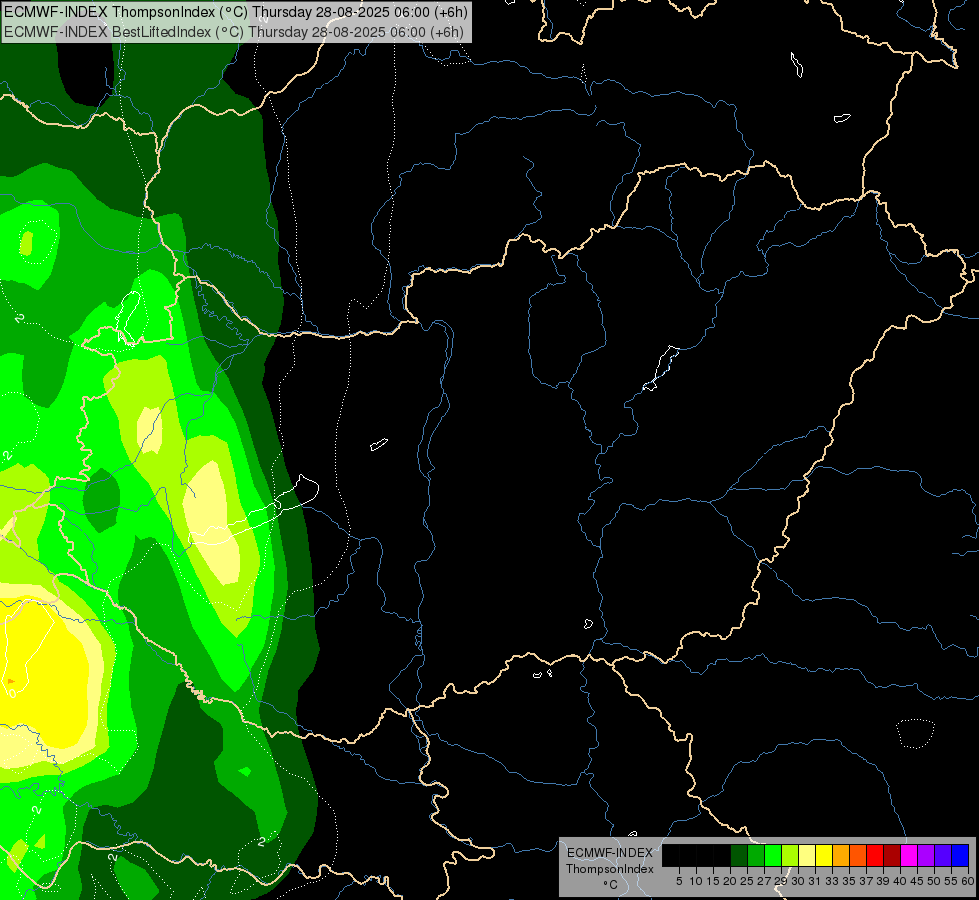Screen dimensions: 979x900
Task: Click the legend unit '°C'
Action: 611,885
